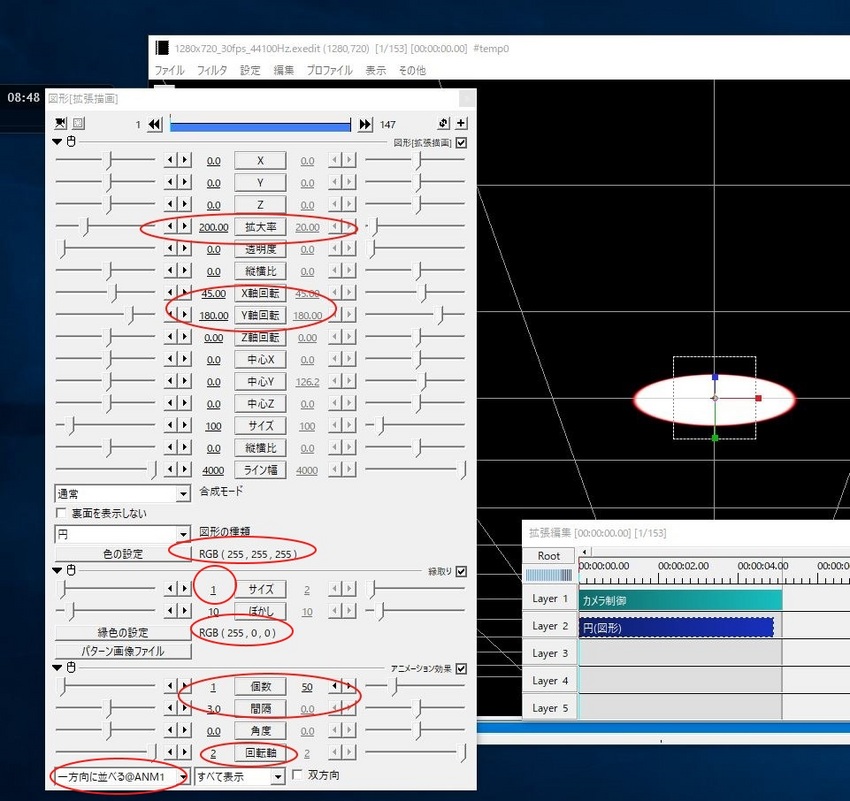Click the Layer 4 label
This screenshot has width=850, height=801.
550,680
